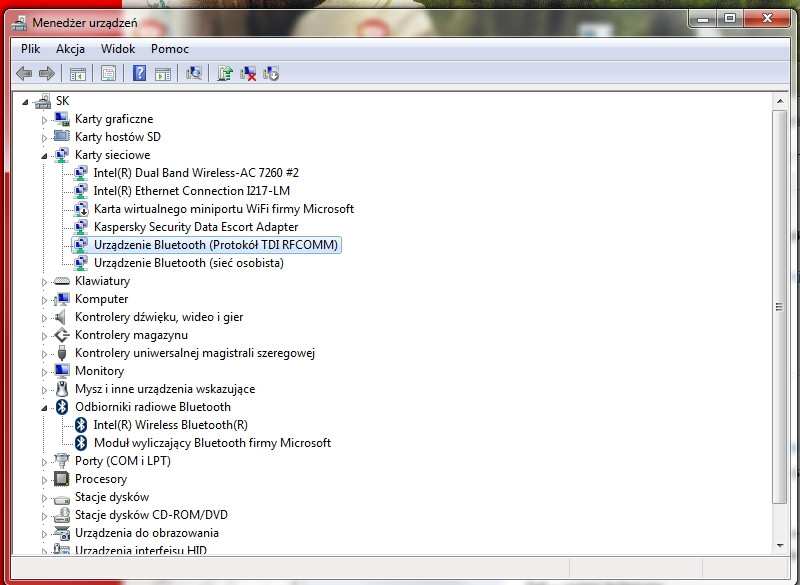Screen dimensions: 800x585
Task: Click the Forward arrow toolbar icon
Action: click(x=47, y=73)
